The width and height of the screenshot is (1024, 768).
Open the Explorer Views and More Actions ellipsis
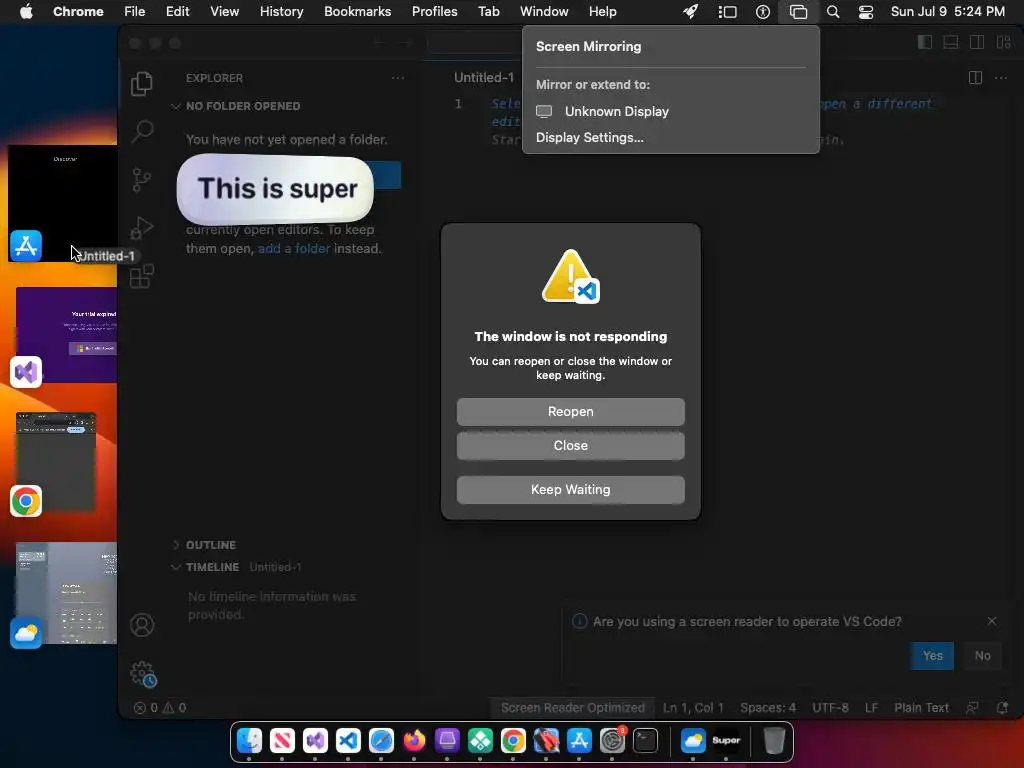(398, 78)
